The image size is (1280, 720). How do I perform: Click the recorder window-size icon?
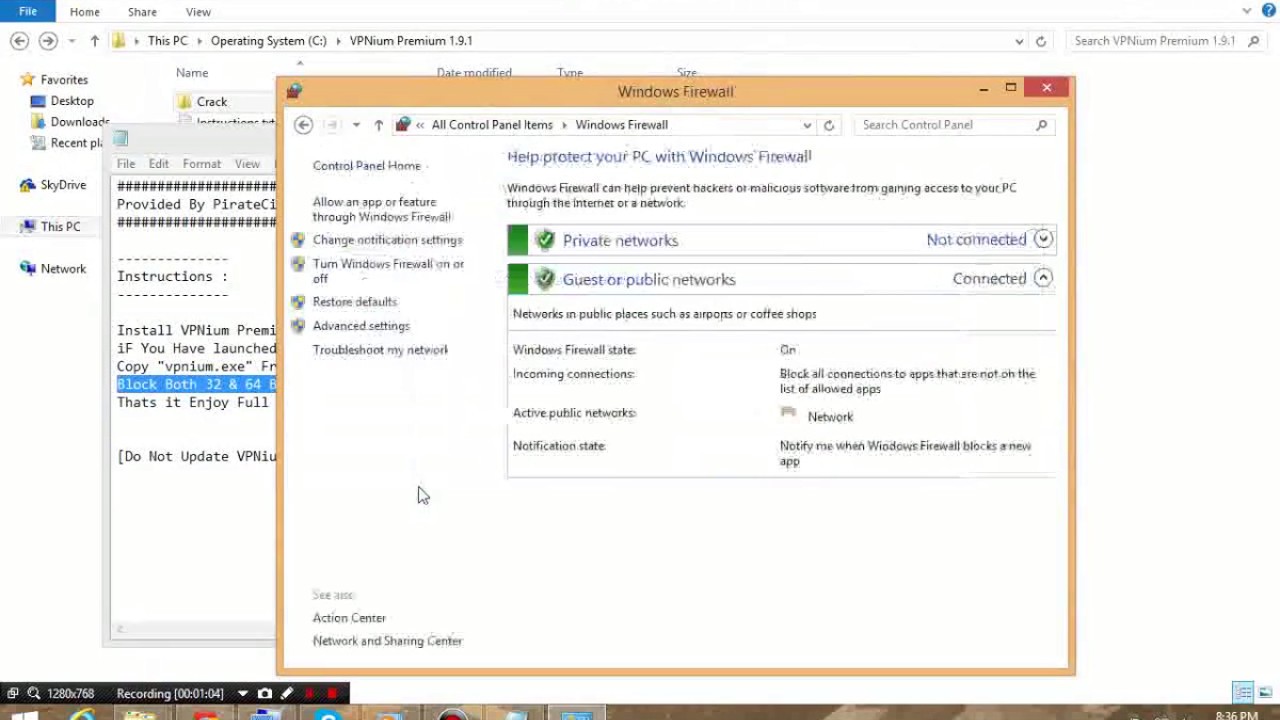(12, 693)
